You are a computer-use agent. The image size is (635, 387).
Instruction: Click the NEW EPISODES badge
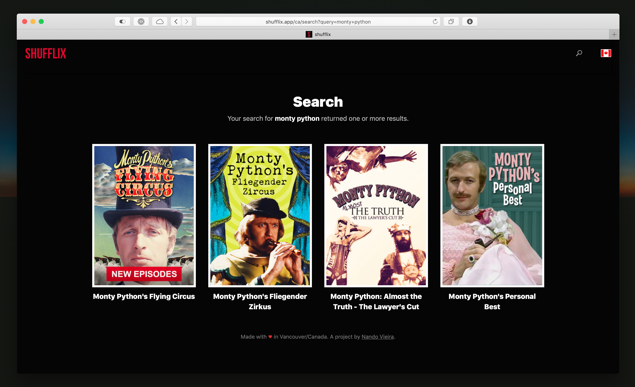pos(144,274)
